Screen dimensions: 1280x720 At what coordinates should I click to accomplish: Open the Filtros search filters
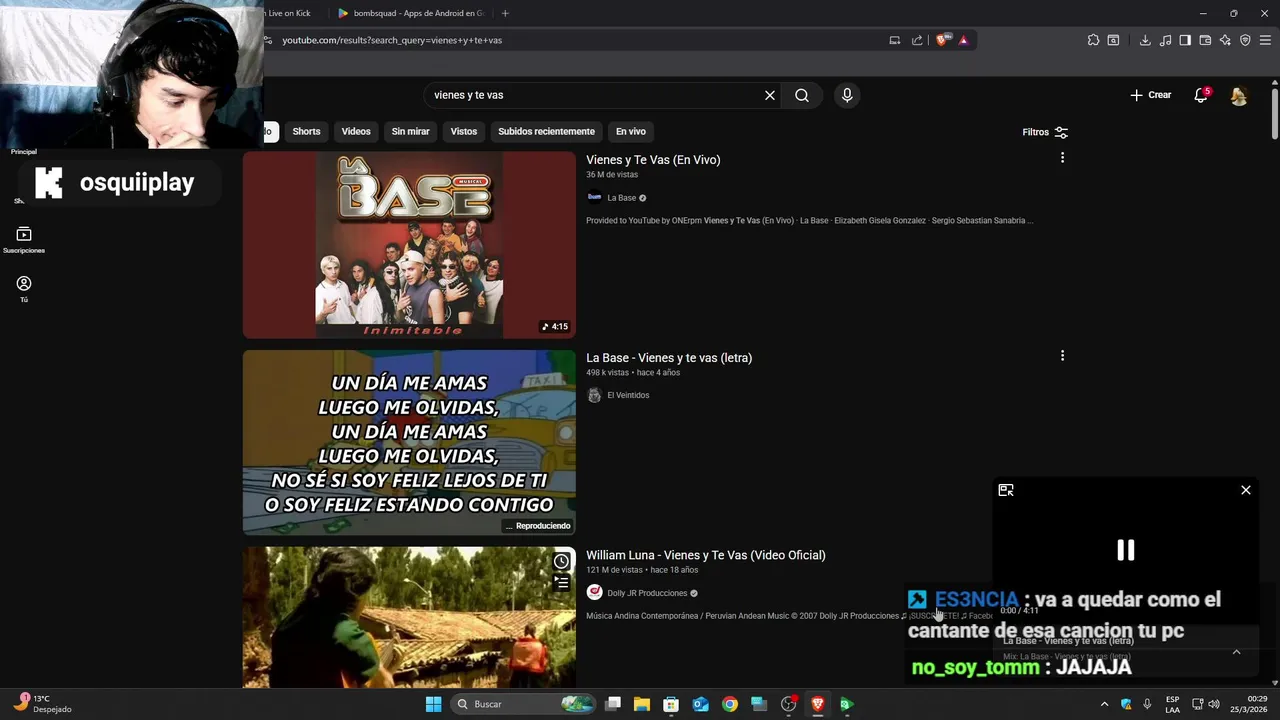pos(1045,132)
